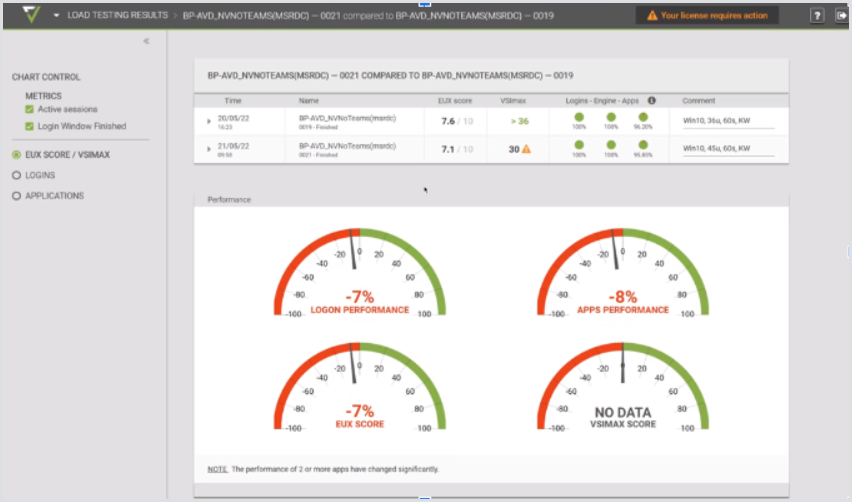Screen dimensions: 852x502
Task: Uncheck the Active sessions checkbox
Action: 29,109
